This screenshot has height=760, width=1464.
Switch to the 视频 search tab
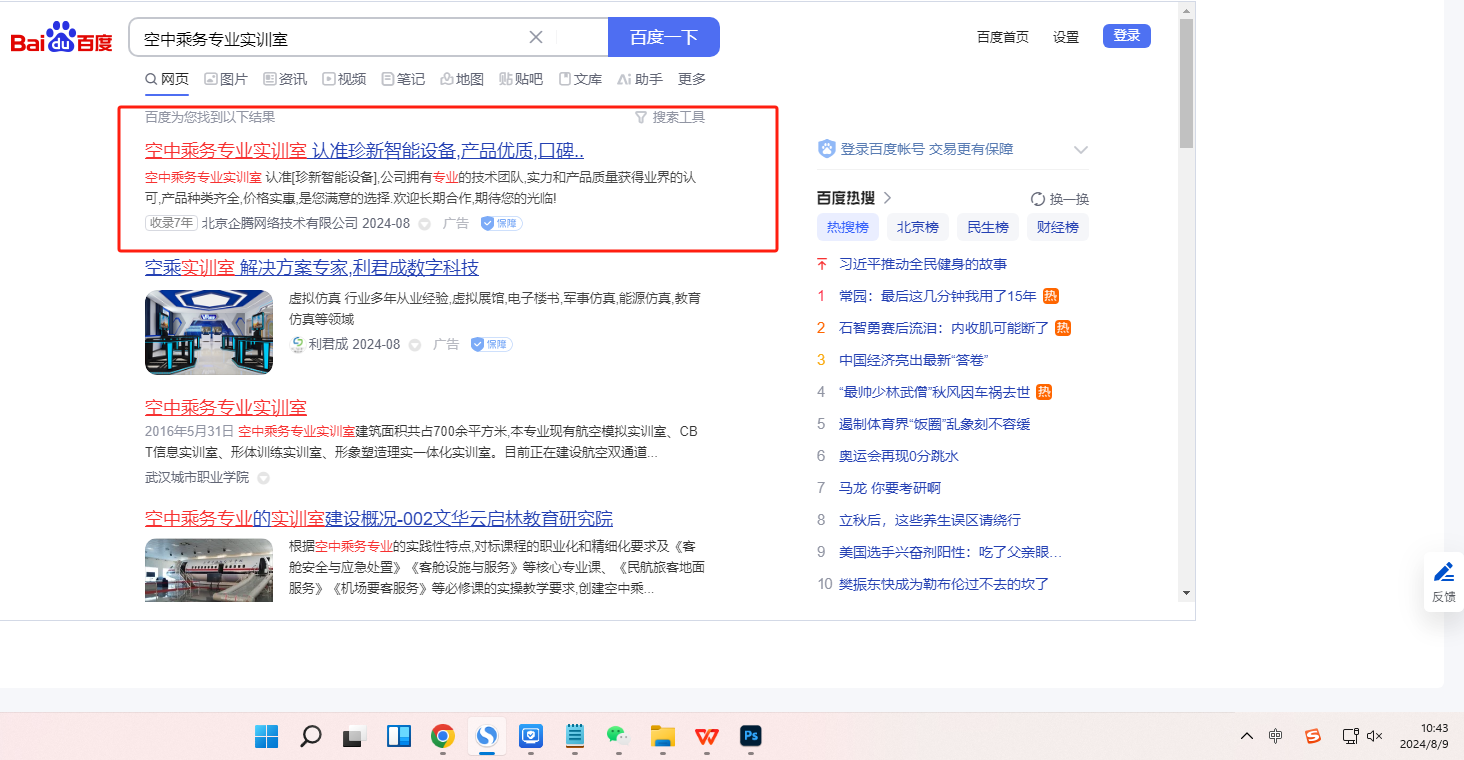click(344, 79)
